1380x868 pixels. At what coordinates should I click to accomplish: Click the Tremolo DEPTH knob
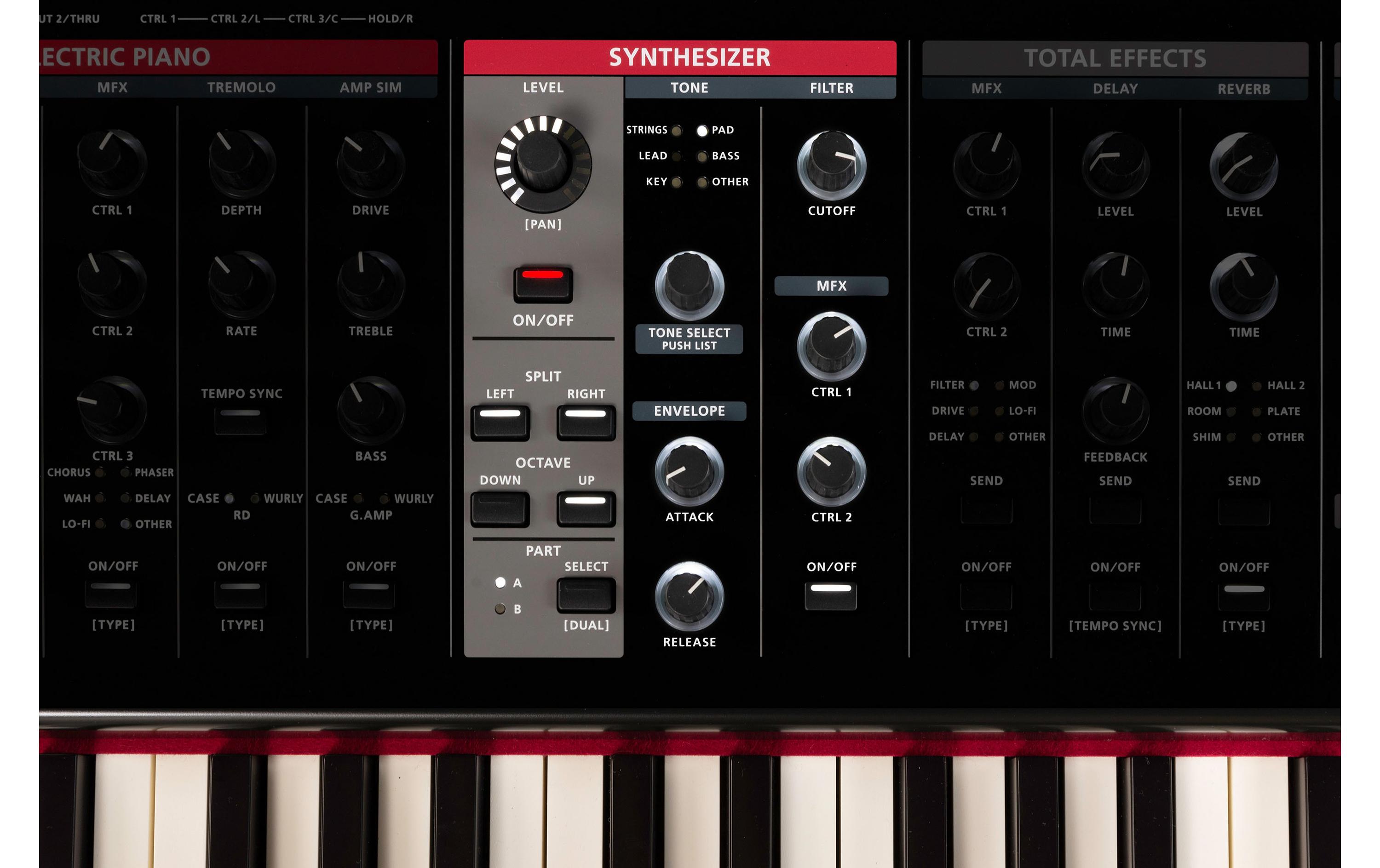(242, 165)
